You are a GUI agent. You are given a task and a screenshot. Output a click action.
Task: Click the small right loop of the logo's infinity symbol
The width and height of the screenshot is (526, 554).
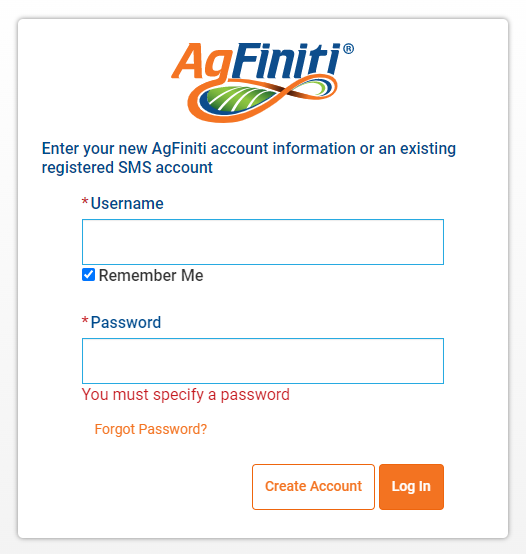click(315, 86)
